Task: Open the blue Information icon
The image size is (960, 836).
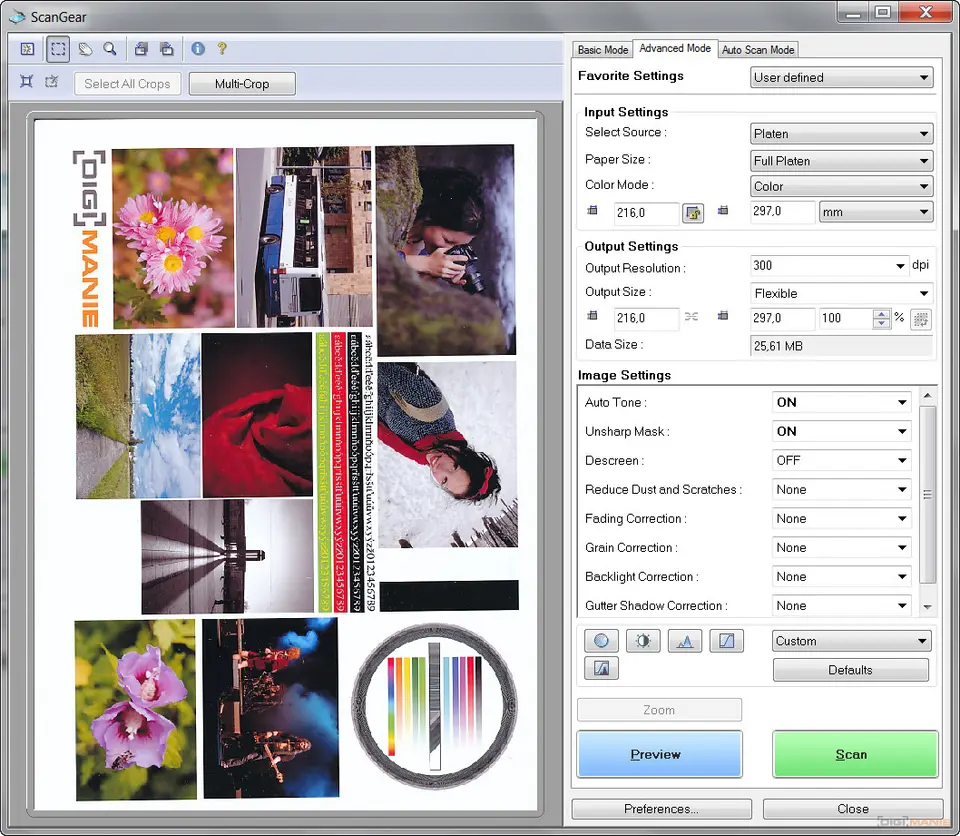Action: tap(198, 48)
